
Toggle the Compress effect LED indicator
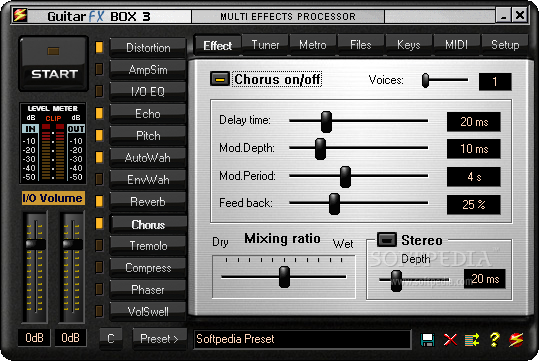[x=99, y=267]
